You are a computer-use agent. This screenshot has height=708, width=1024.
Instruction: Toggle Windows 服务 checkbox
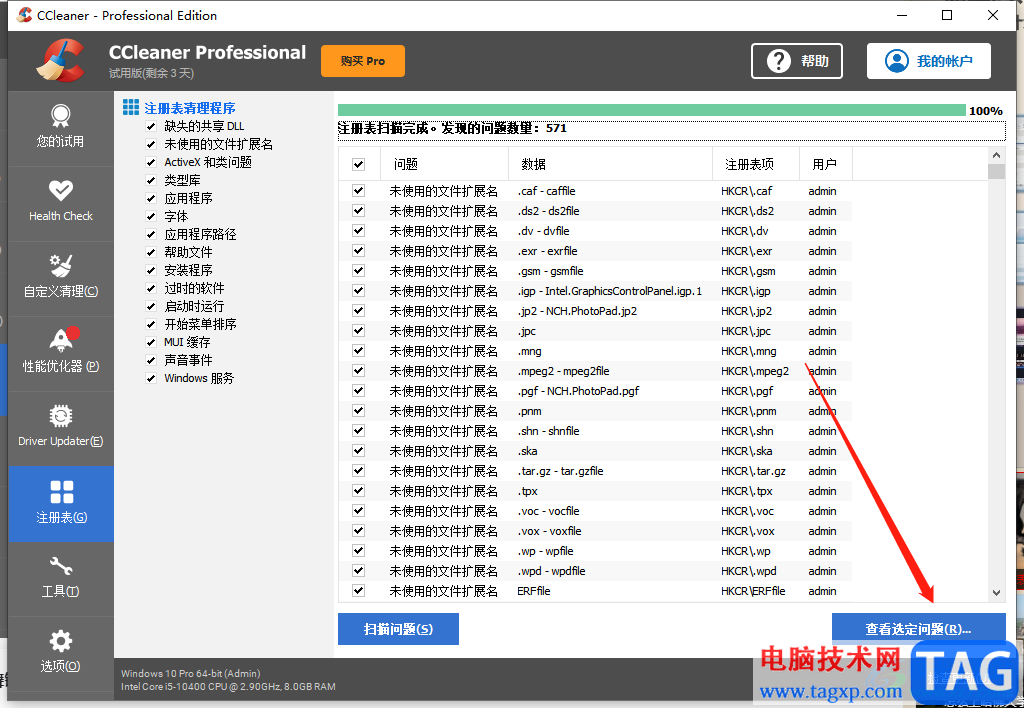pos(151,378)
